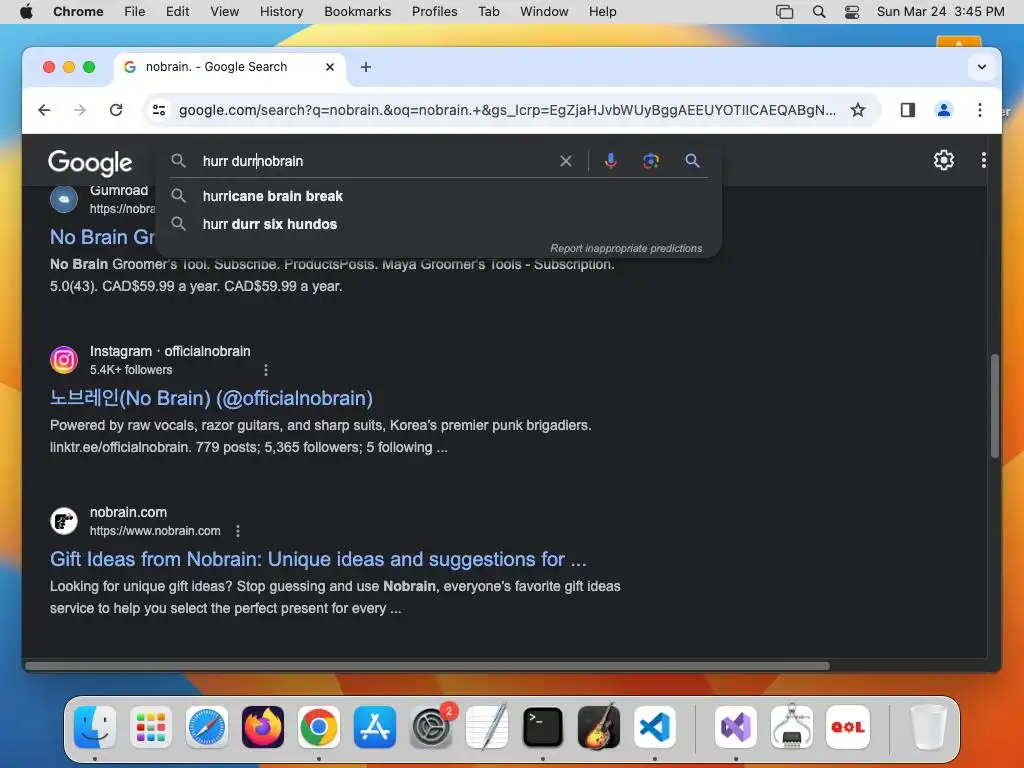Open Finder from the Dock
Viewport: 1024px width, 768px height.
click(x=95, y=726)
